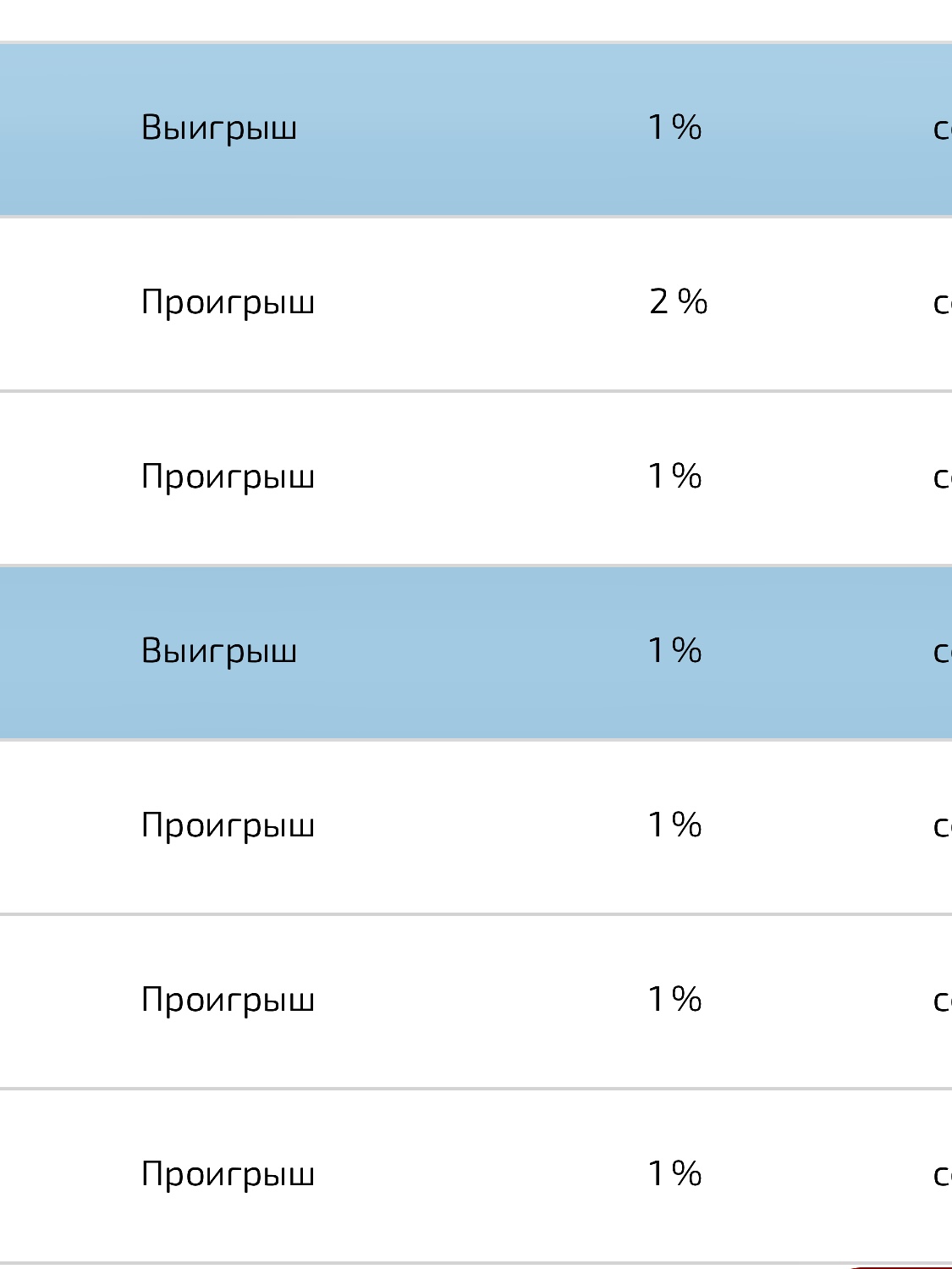The image size is (952, 1269).
Task: Click the 1% value in the last row
Action: coord(674,1173)
